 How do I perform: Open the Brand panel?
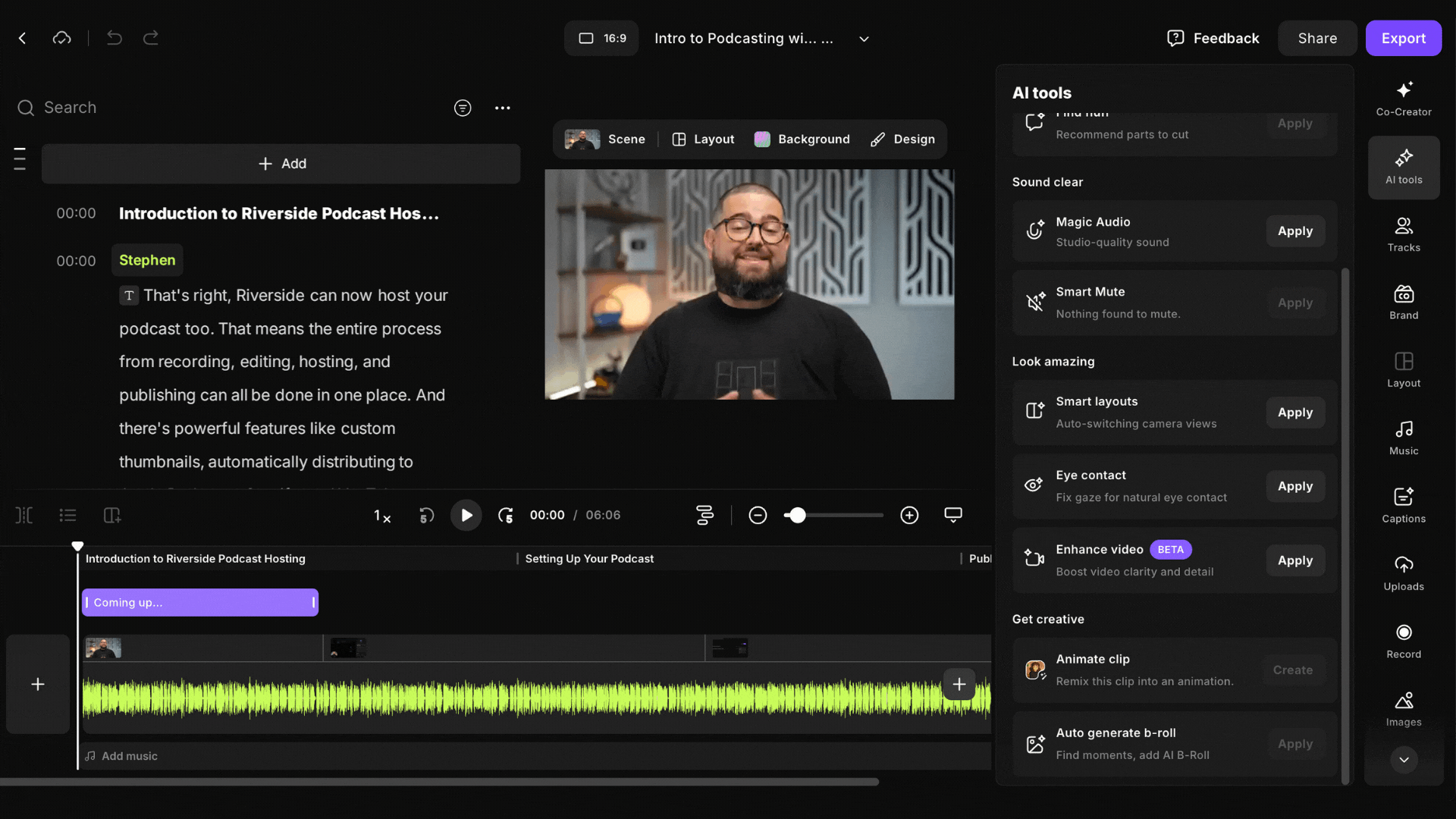[1404, 303]
